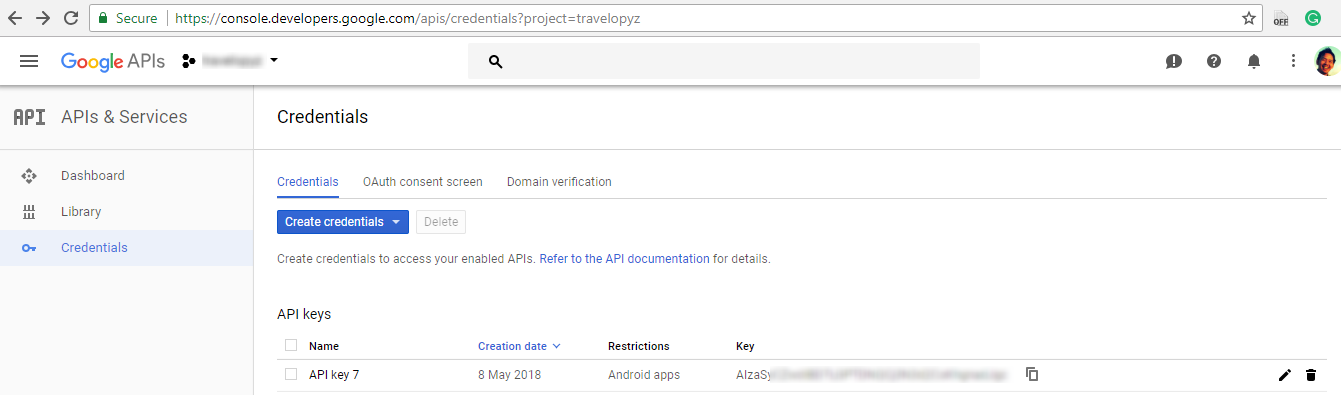Image resolution: width=1341 pixels, height=395 pixels.
Task: Go back with the browser back arrow
Action: coord(15,18)
